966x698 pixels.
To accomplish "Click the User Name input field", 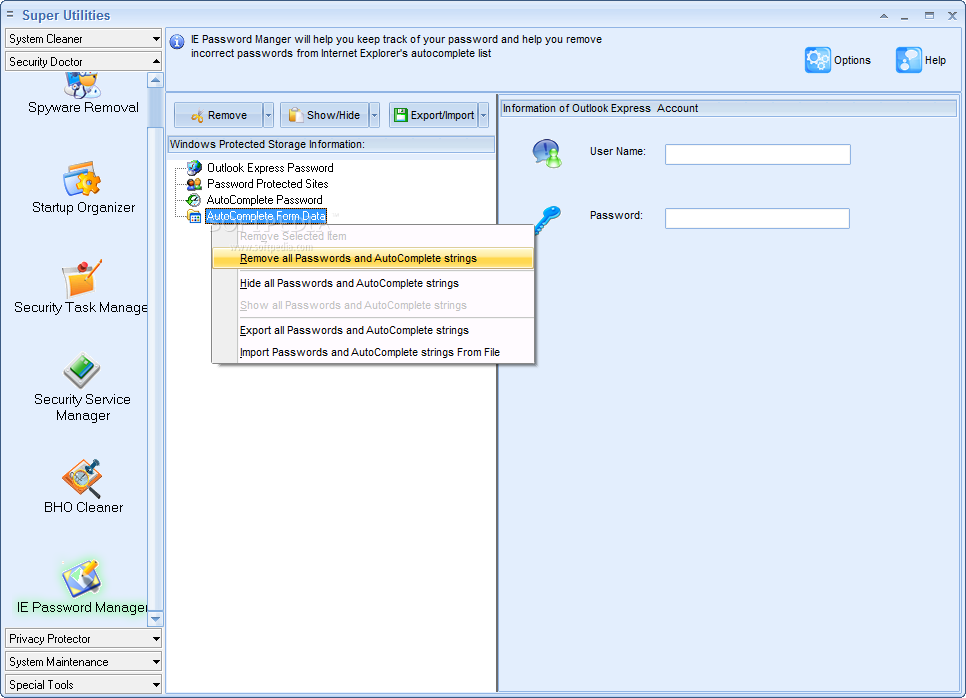I will (x=758, y=155).
